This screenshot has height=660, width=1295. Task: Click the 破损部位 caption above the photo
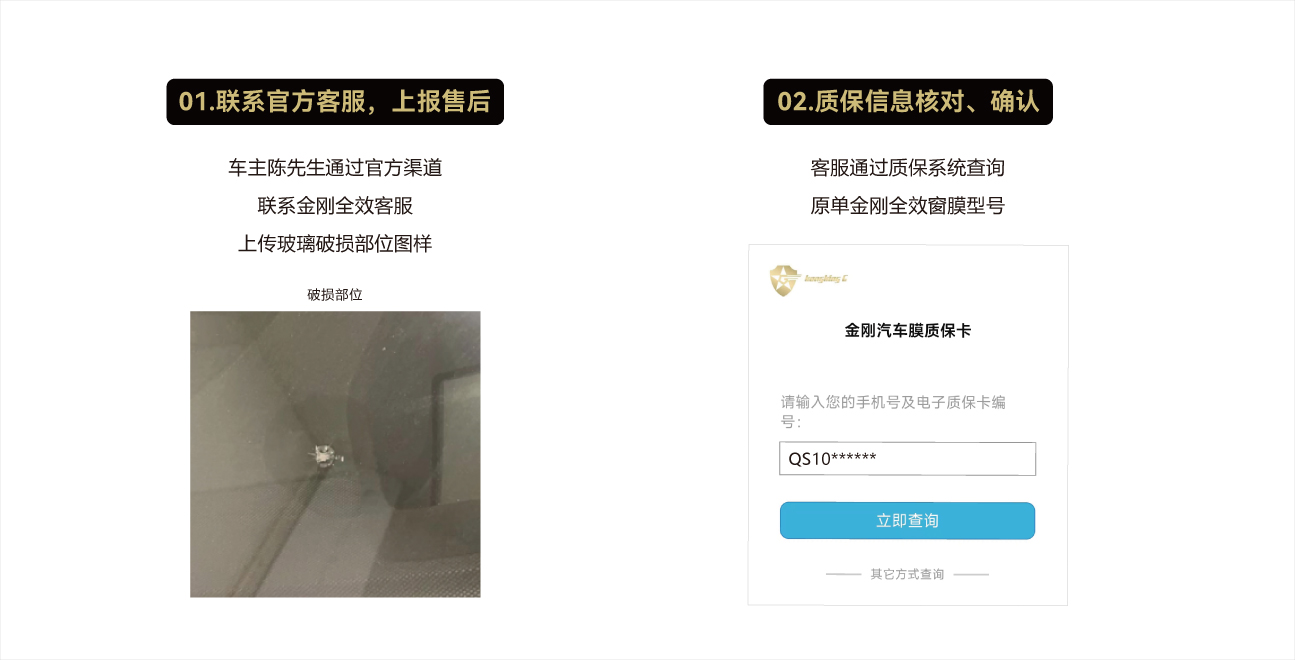(335, 295)
